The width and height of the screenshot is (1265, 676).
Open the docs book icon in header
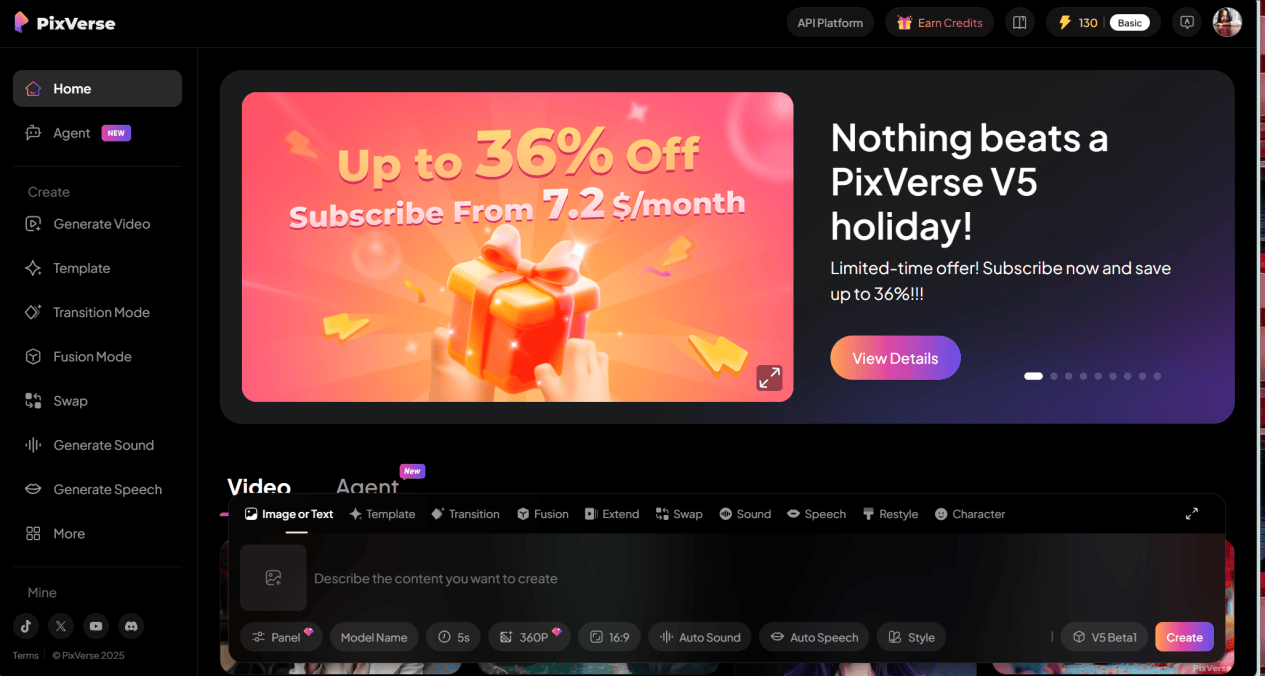[1020, 22]
